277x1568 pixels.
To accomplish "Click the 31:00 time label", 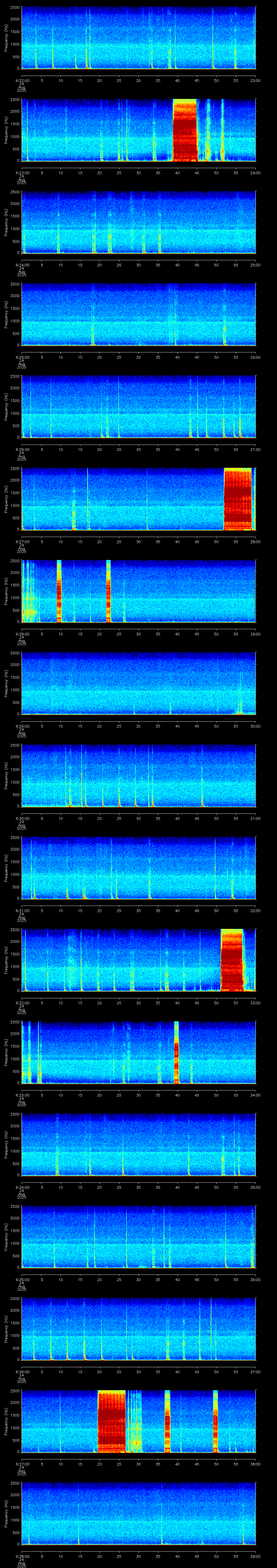I will click(255, 818).
